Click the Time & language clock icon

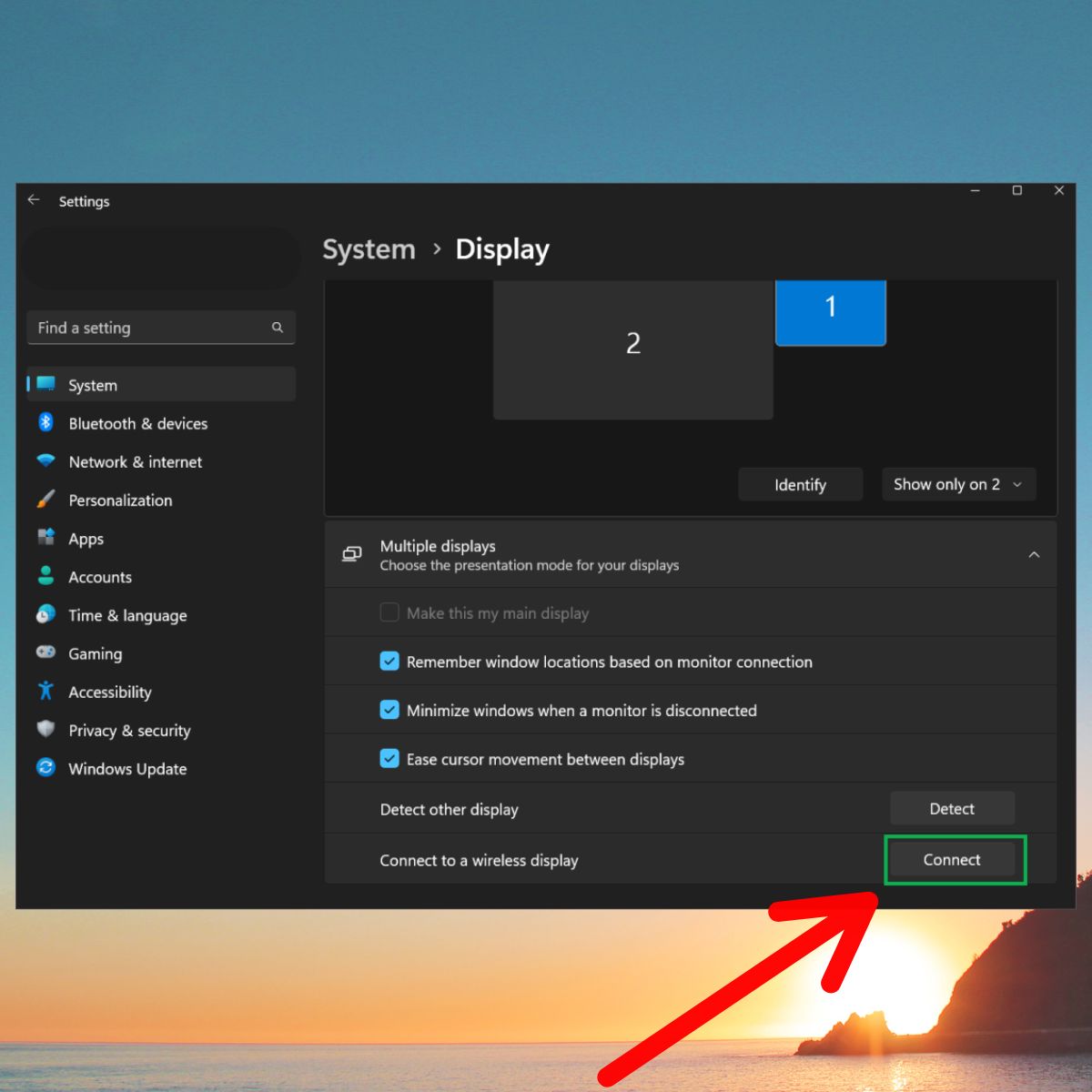45,615
